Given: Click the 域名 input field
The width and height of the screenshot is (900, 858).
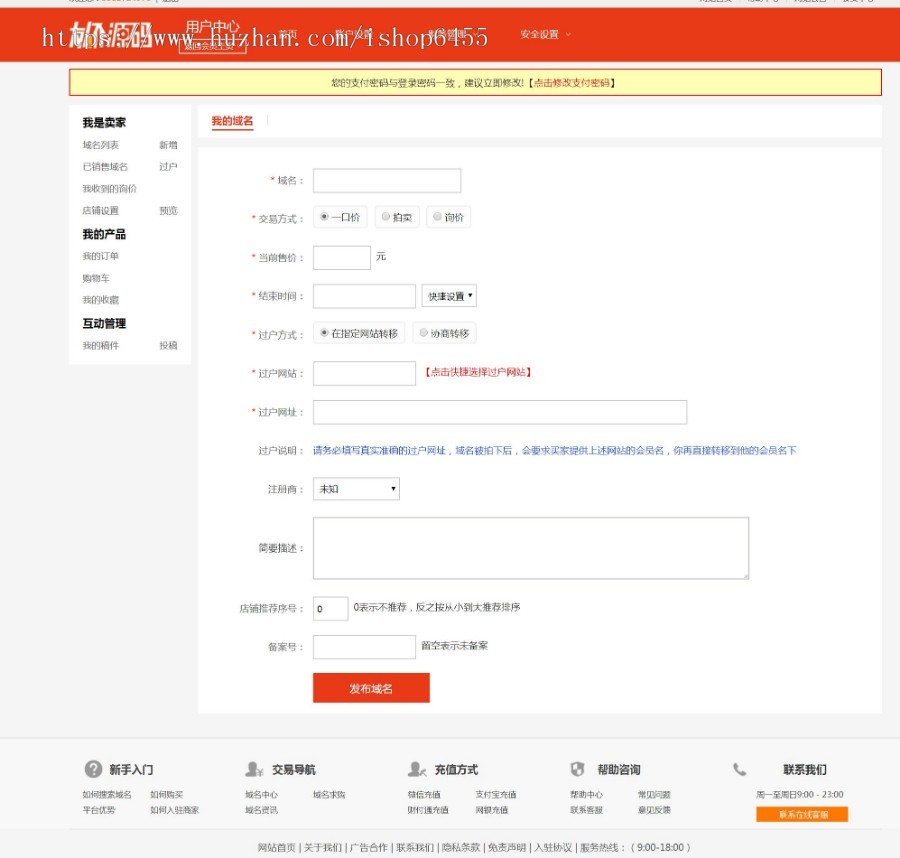Looking at the screenshot, I should click(x=387, y=180).
